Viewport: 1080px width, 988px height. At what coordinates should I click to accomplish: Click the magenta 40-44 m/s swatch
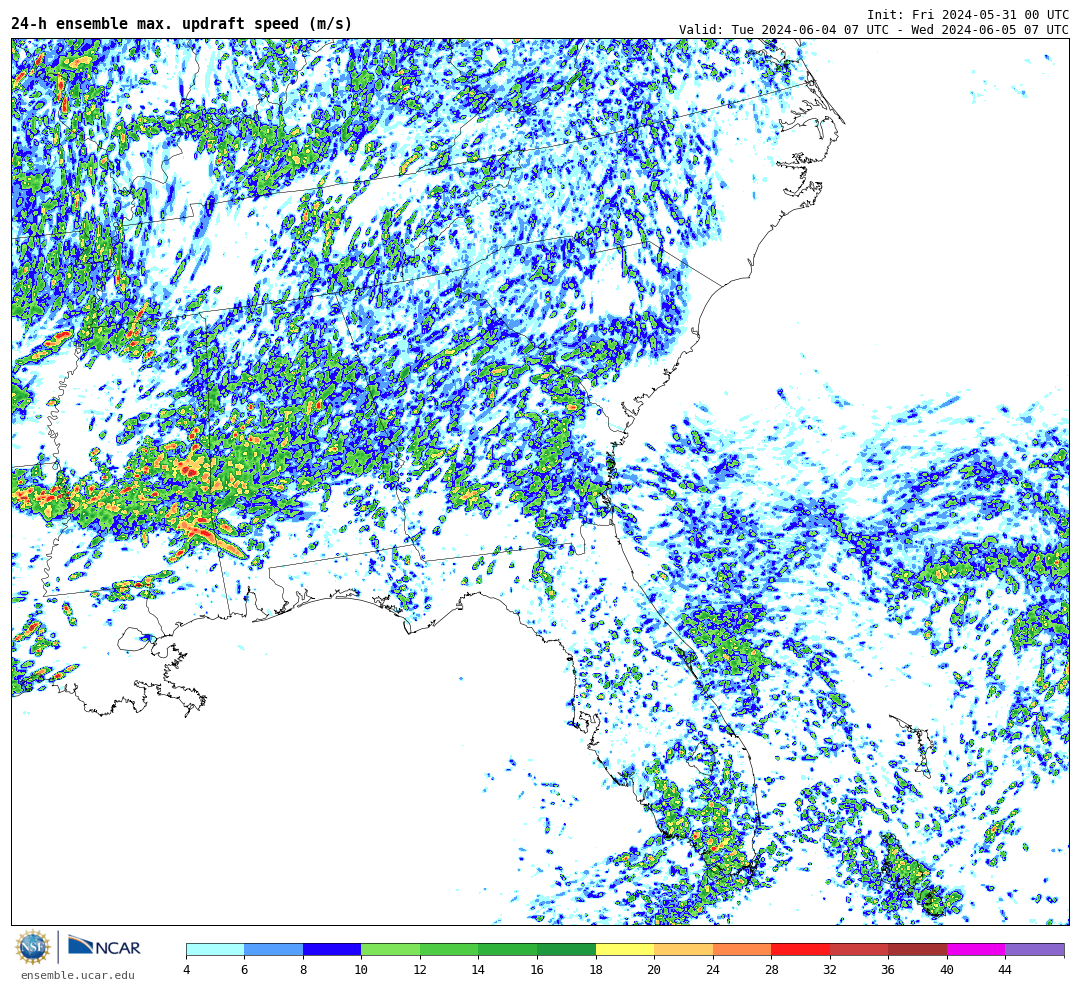point(976,949)
